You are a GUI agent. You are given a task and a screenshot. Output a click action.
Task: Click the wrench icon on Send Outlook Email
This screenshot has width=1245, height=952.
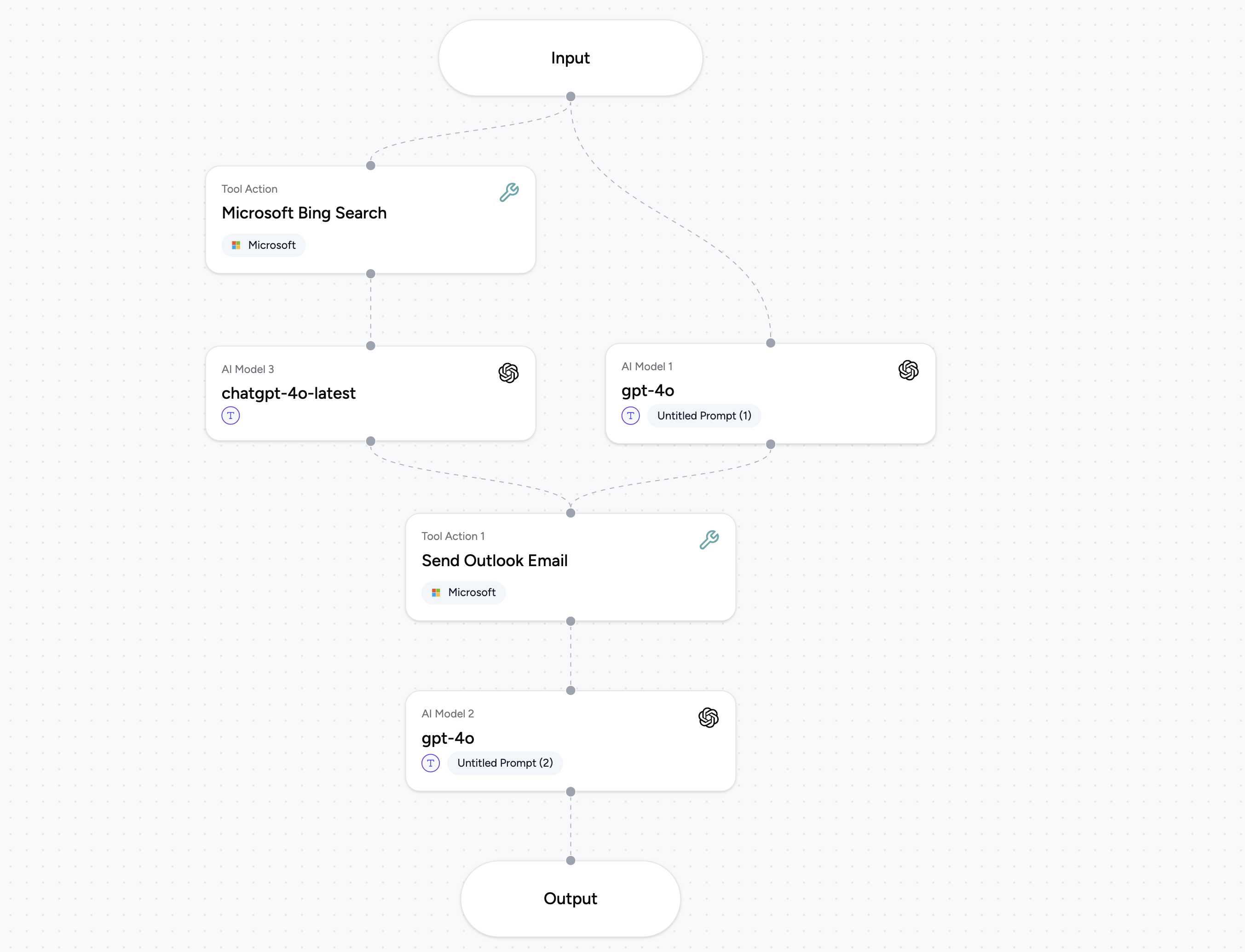(x=709, y=540)
